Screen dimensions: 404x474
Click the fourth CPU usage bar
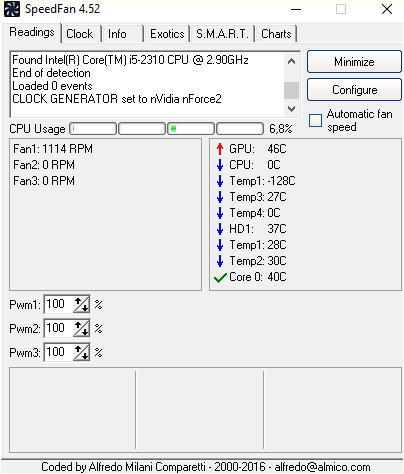tap(240, 129)
